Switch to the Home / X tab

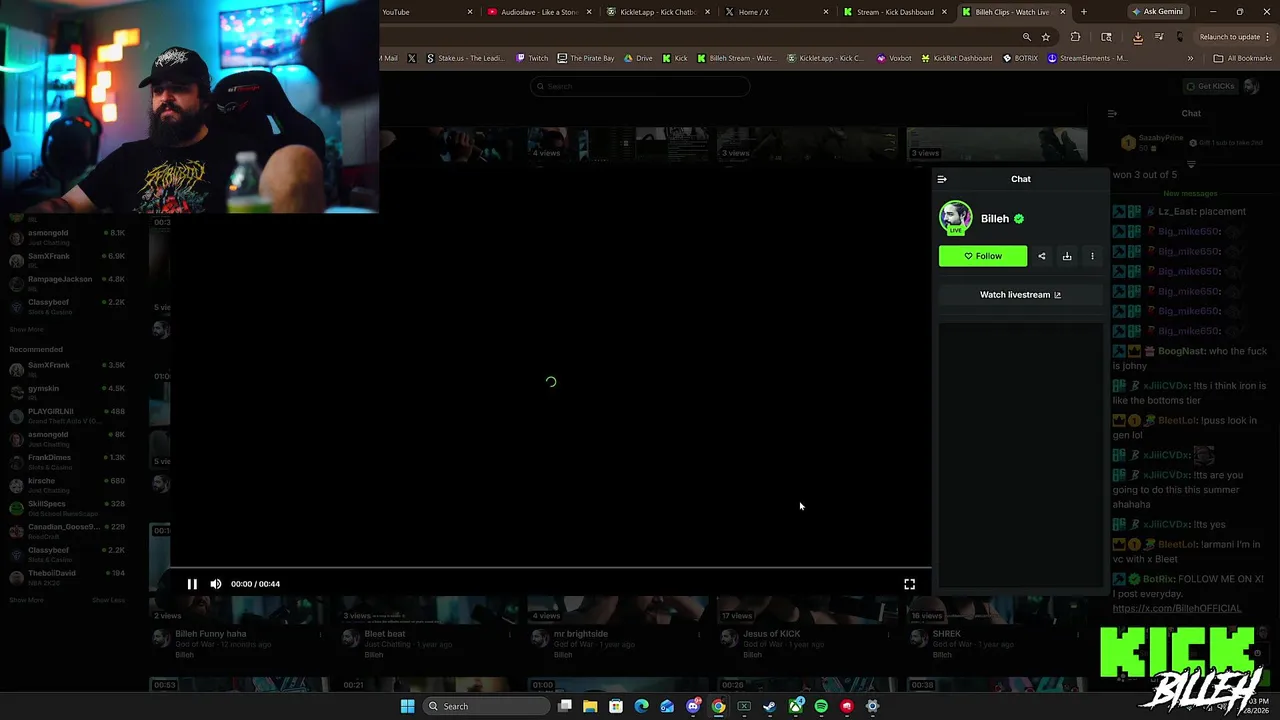click(x=777, y=12)
